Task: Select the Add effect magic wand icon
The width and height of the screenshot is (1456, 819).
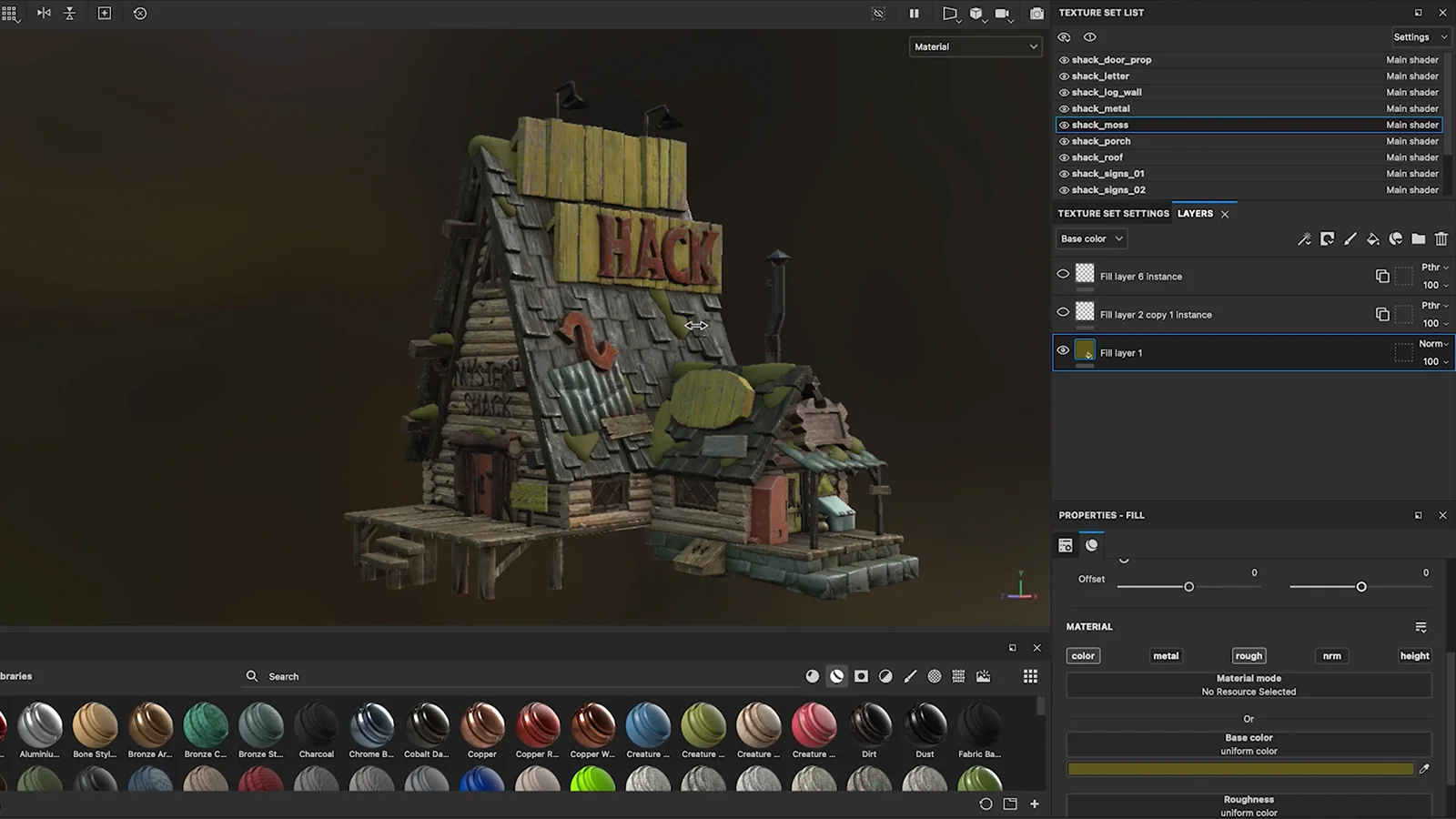Action: 1305,238
